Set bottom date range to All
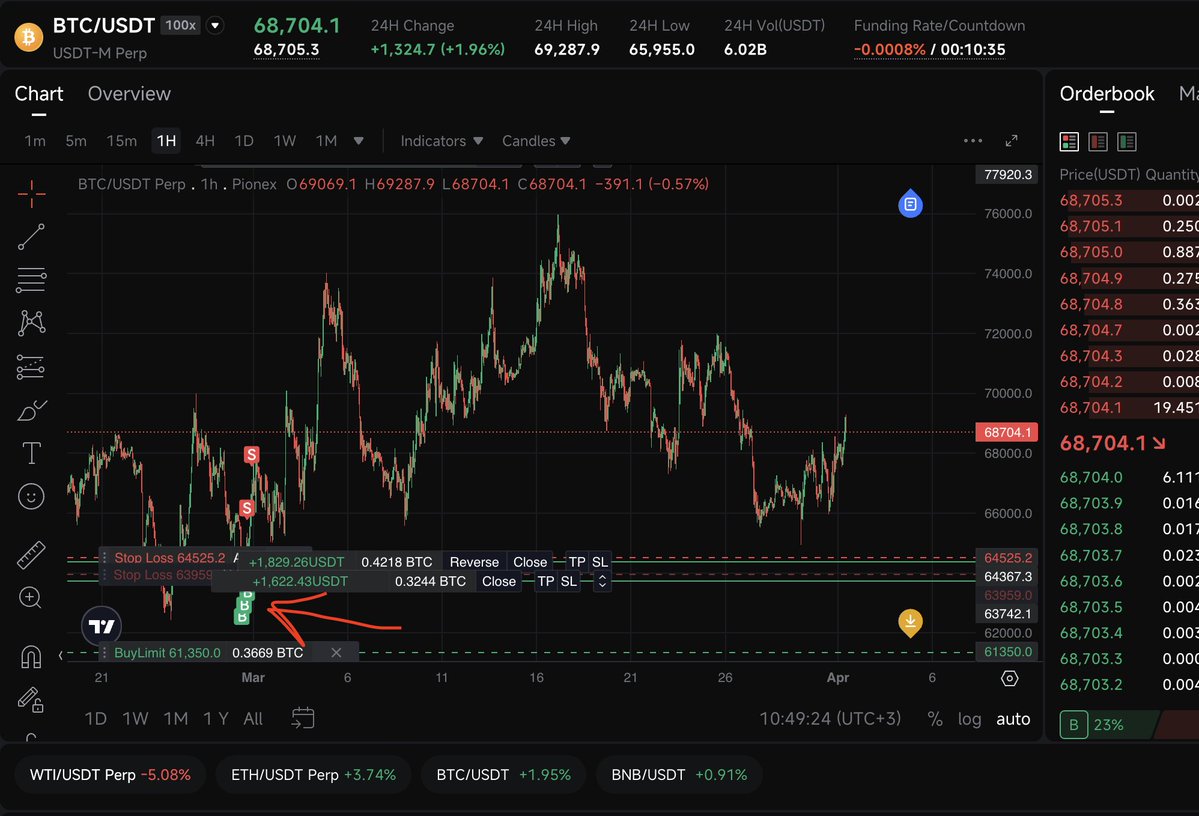 click(253, 719)
